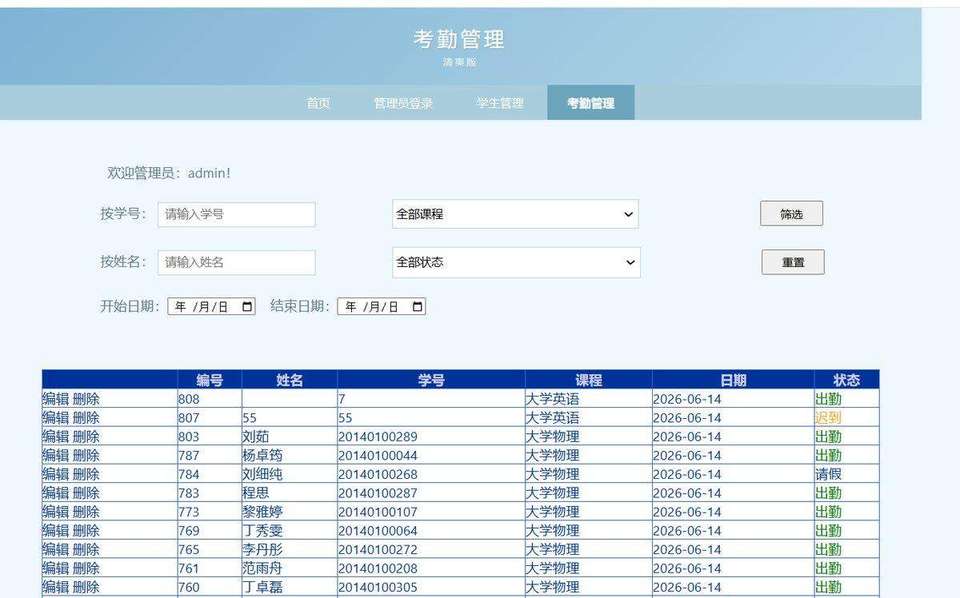Viewport: 960px width, 598px height.
Task: Click 编辑 link for record 808
Action: click(55, 399)
